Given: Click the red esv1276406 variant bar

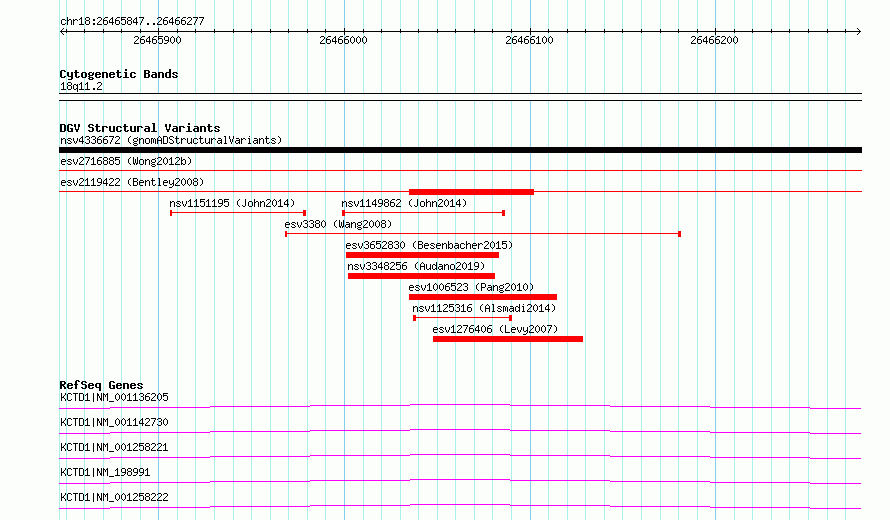Looking at the screenshot, I should pyautogui.click(x=508, y=339).
